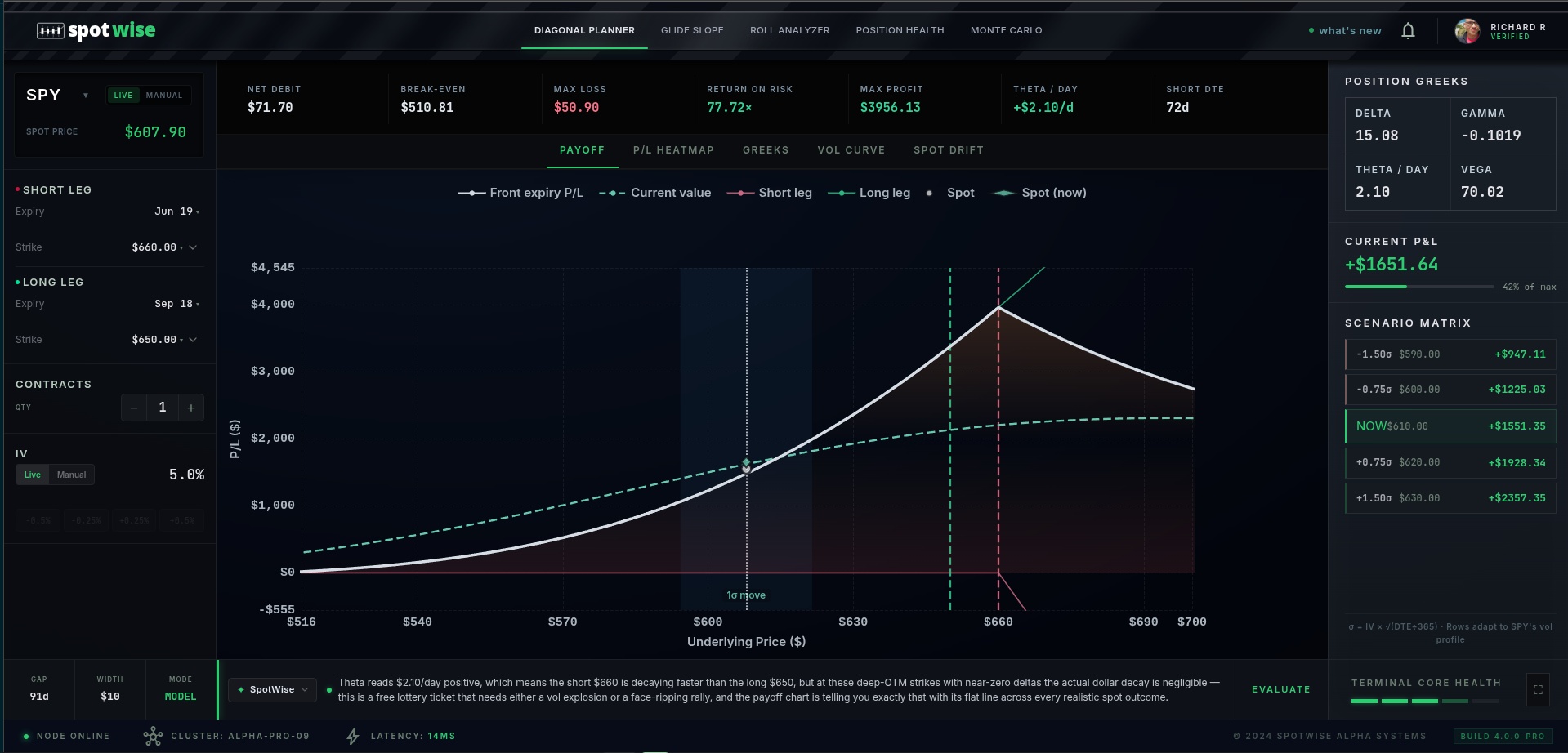Click the cluster ALPHA-PRO-09 node icon

pyautogui.click(x=152, y=736)
